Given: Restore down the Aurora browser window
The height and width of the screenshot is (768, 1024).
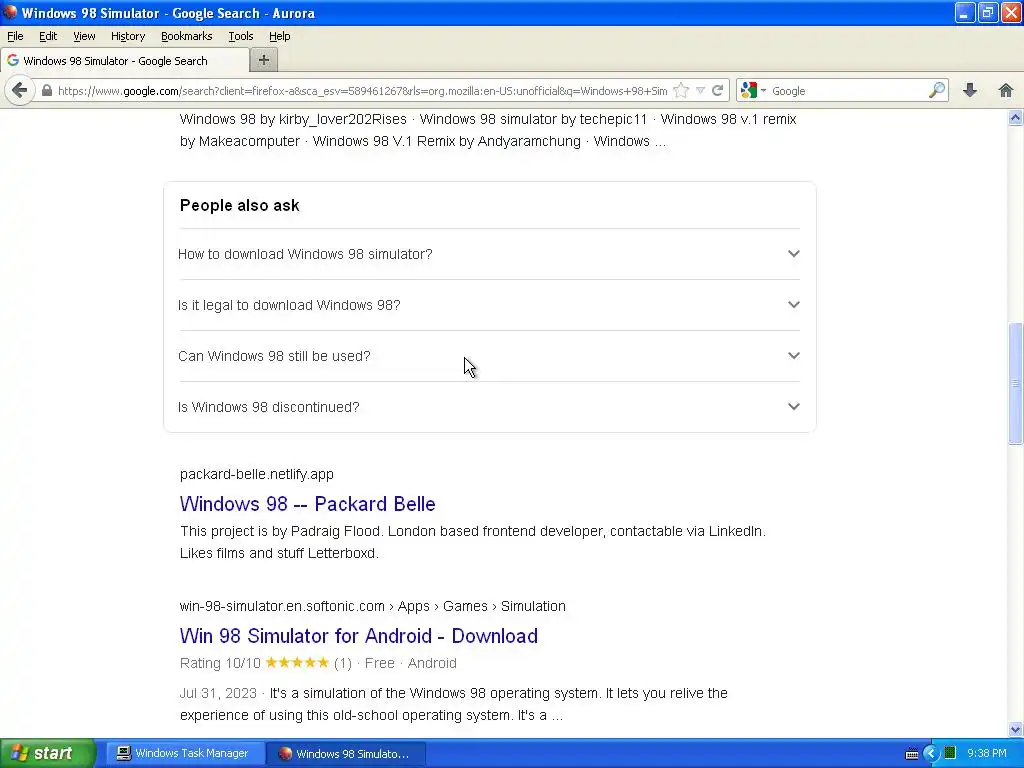Looking at the screenshot, I should pyautogui.click(x=987, y=12).
